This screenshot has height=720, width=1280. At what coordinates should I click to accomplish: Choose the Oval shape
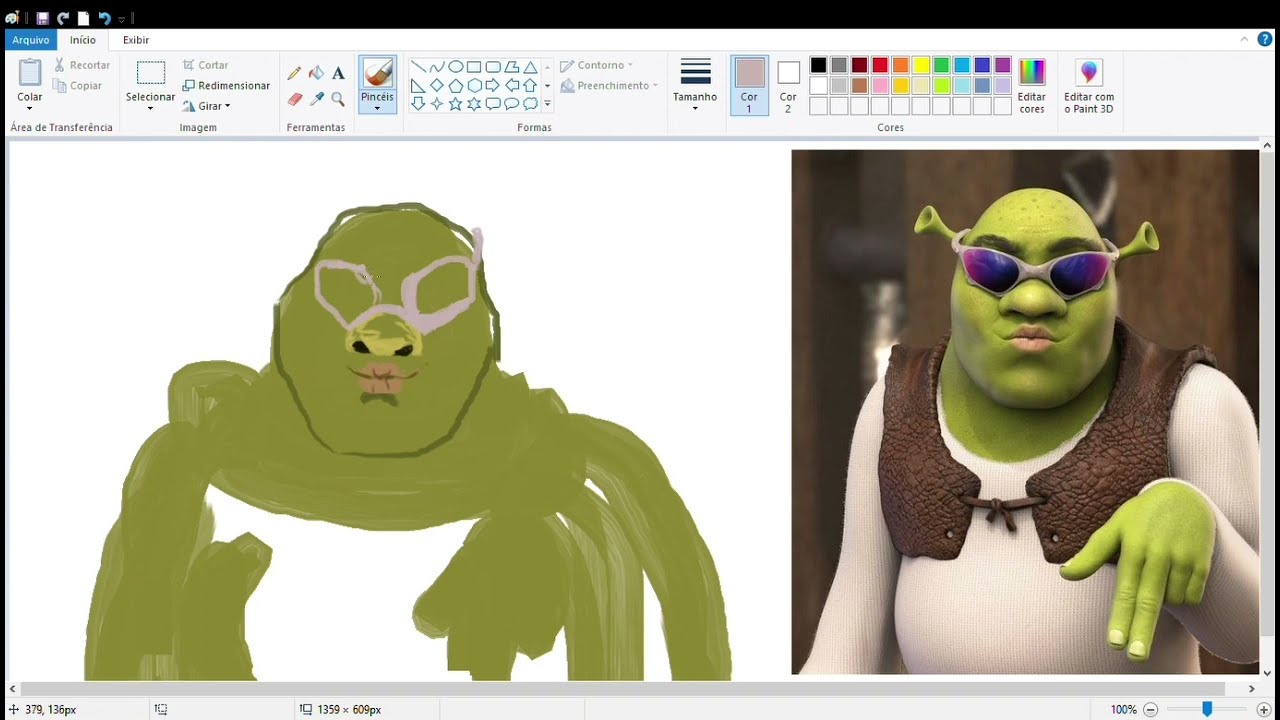pos(455,67)
